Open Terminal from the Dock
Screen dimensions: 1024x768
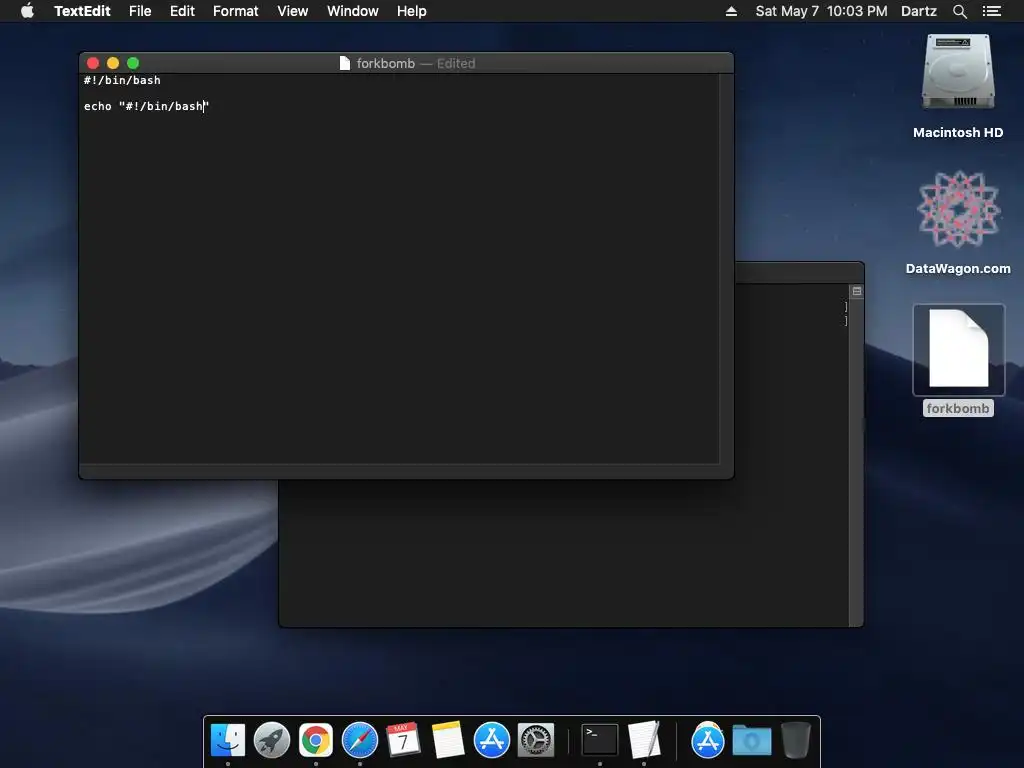pyautogui.click(x=600, y=741)
